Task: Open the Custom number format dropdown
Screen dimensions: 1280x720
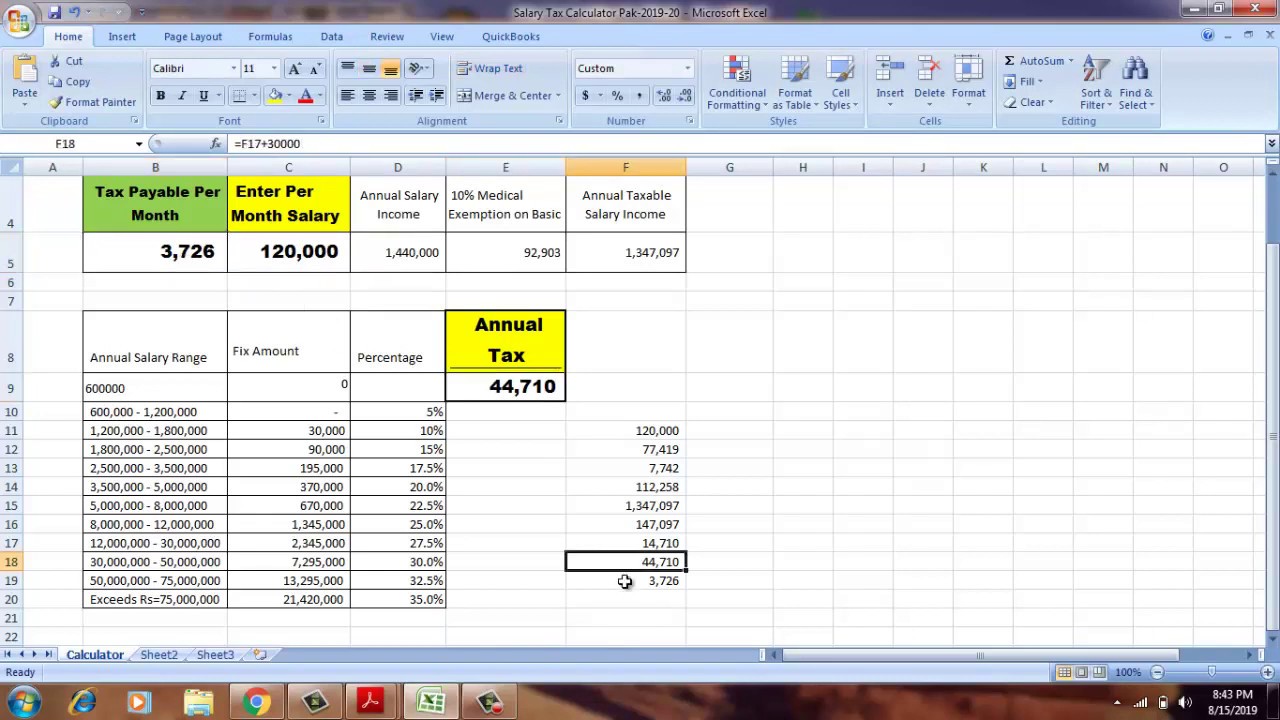Action: point(687,69)
